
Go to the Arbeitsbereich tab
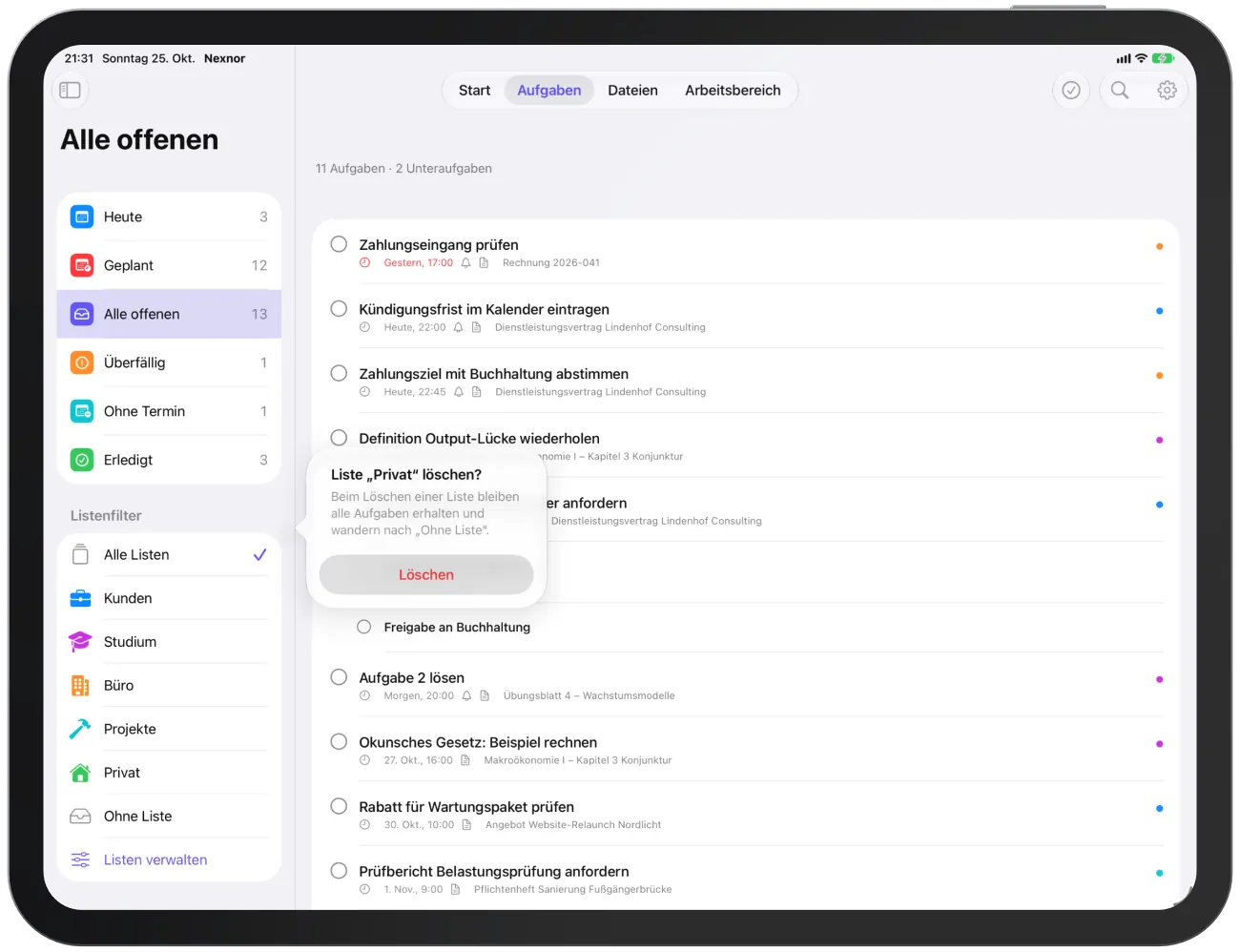[x=733, y=91]
